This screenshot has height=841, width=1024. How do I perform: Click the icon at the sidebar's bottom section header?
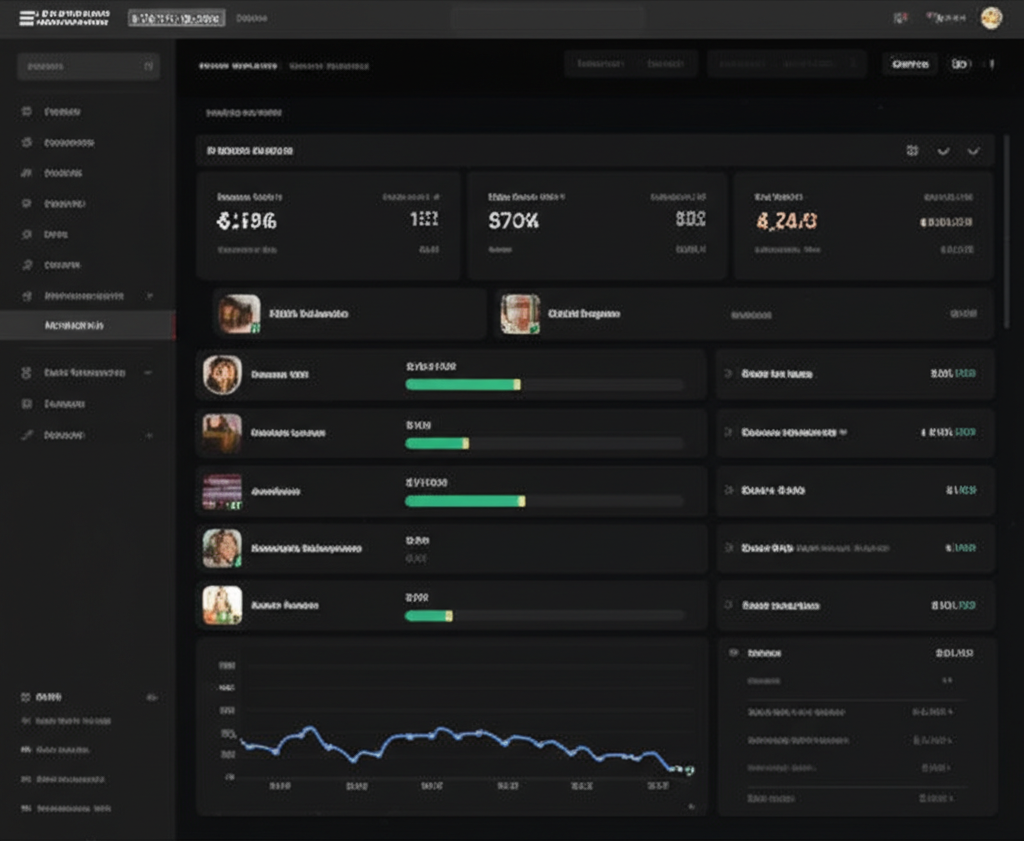[26, 696]
